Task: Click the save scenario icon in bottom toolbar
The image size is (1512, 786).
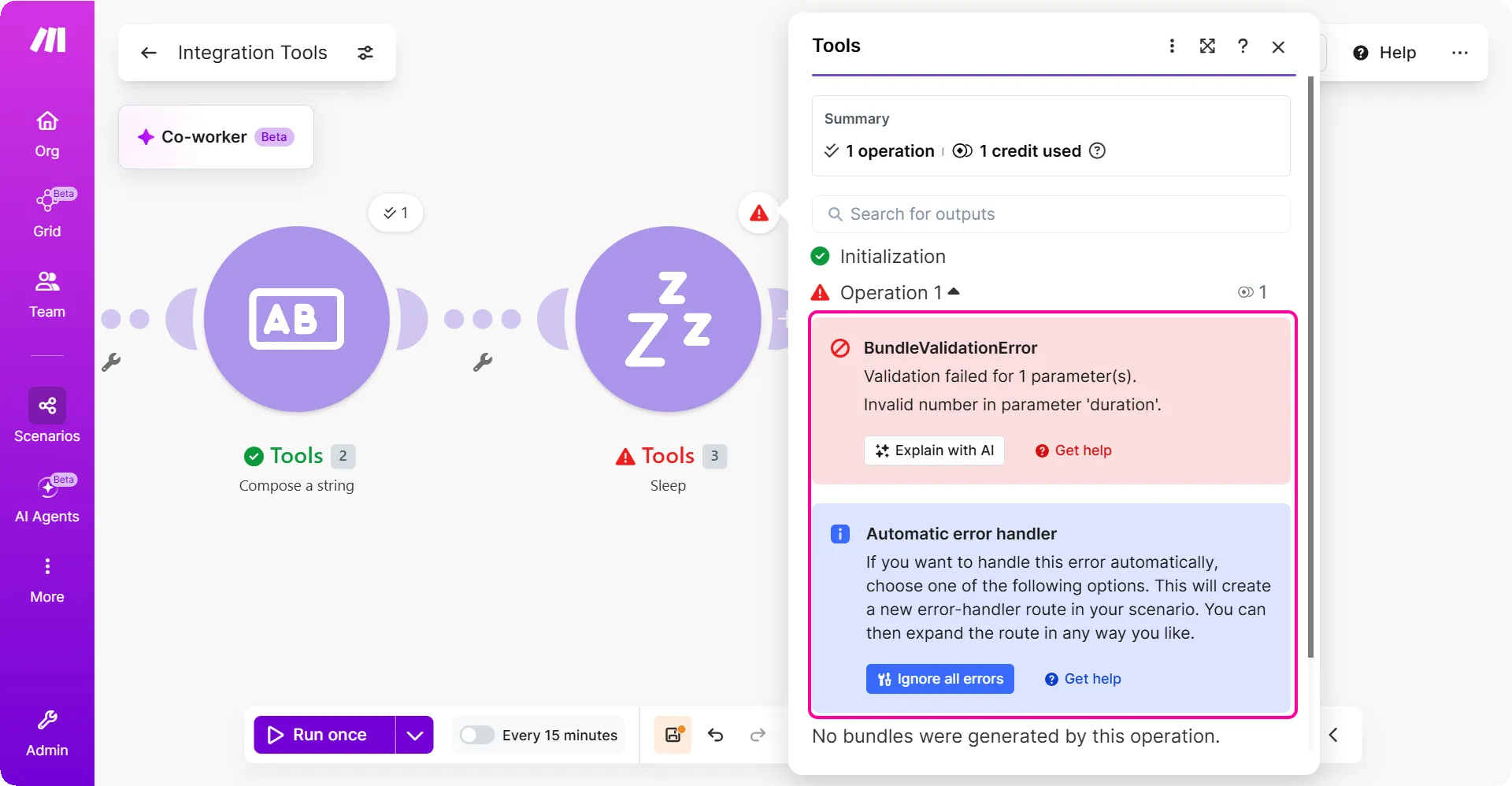Action: [x=673, y=735]
